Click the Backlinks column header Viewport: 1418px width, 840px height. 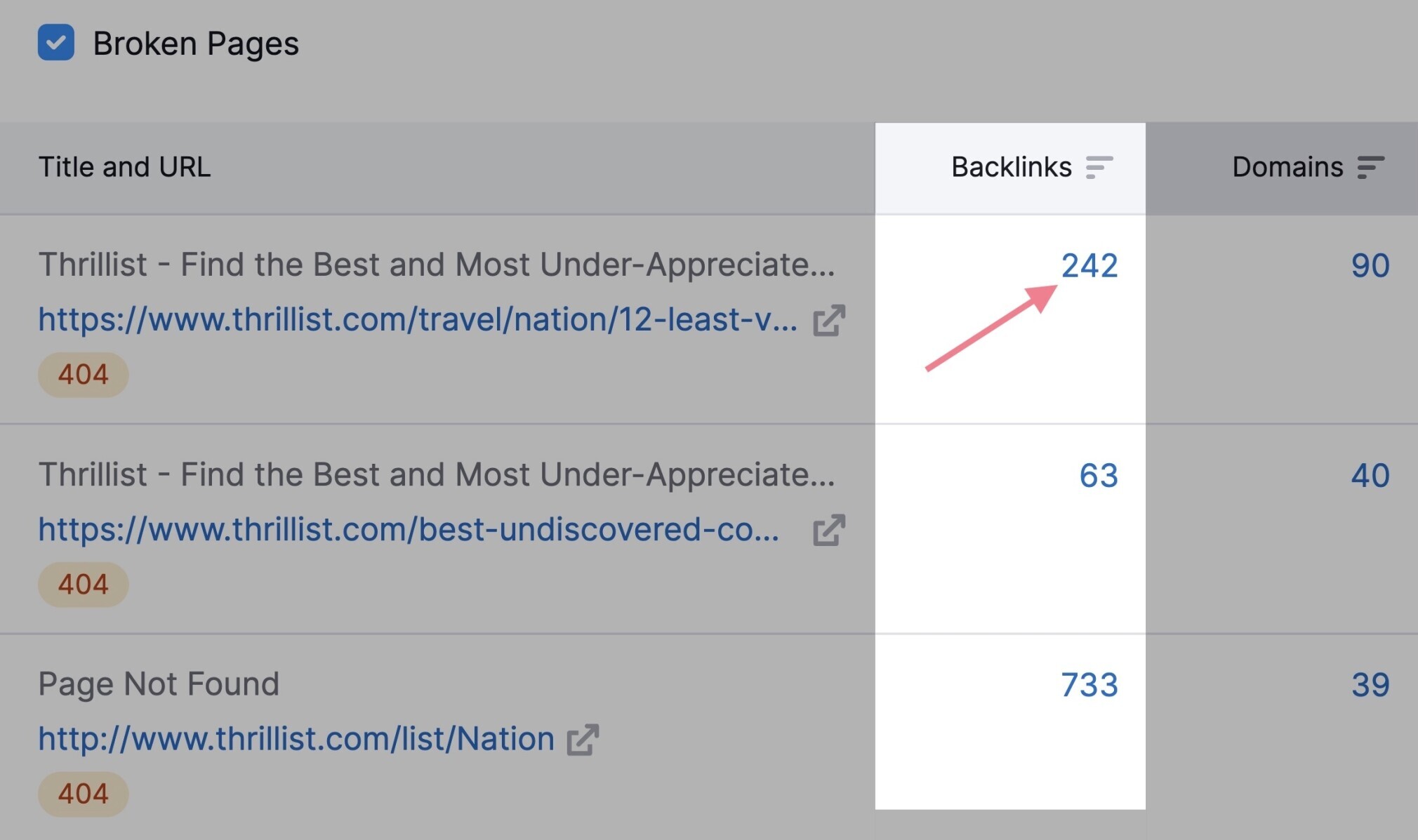(x=1012, y=167)
